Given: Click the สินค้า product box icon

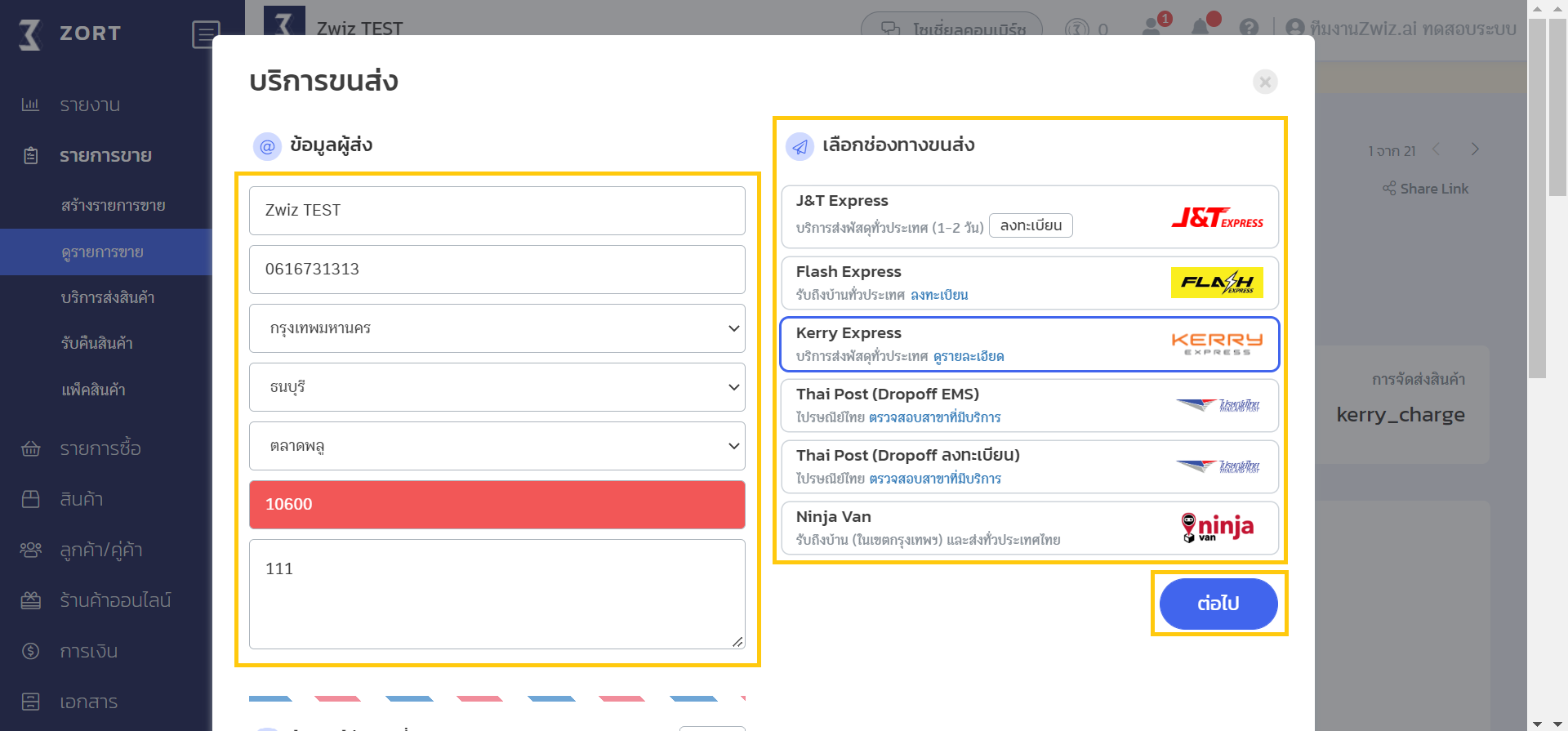Looking at the screenshot, I should 31,499.
